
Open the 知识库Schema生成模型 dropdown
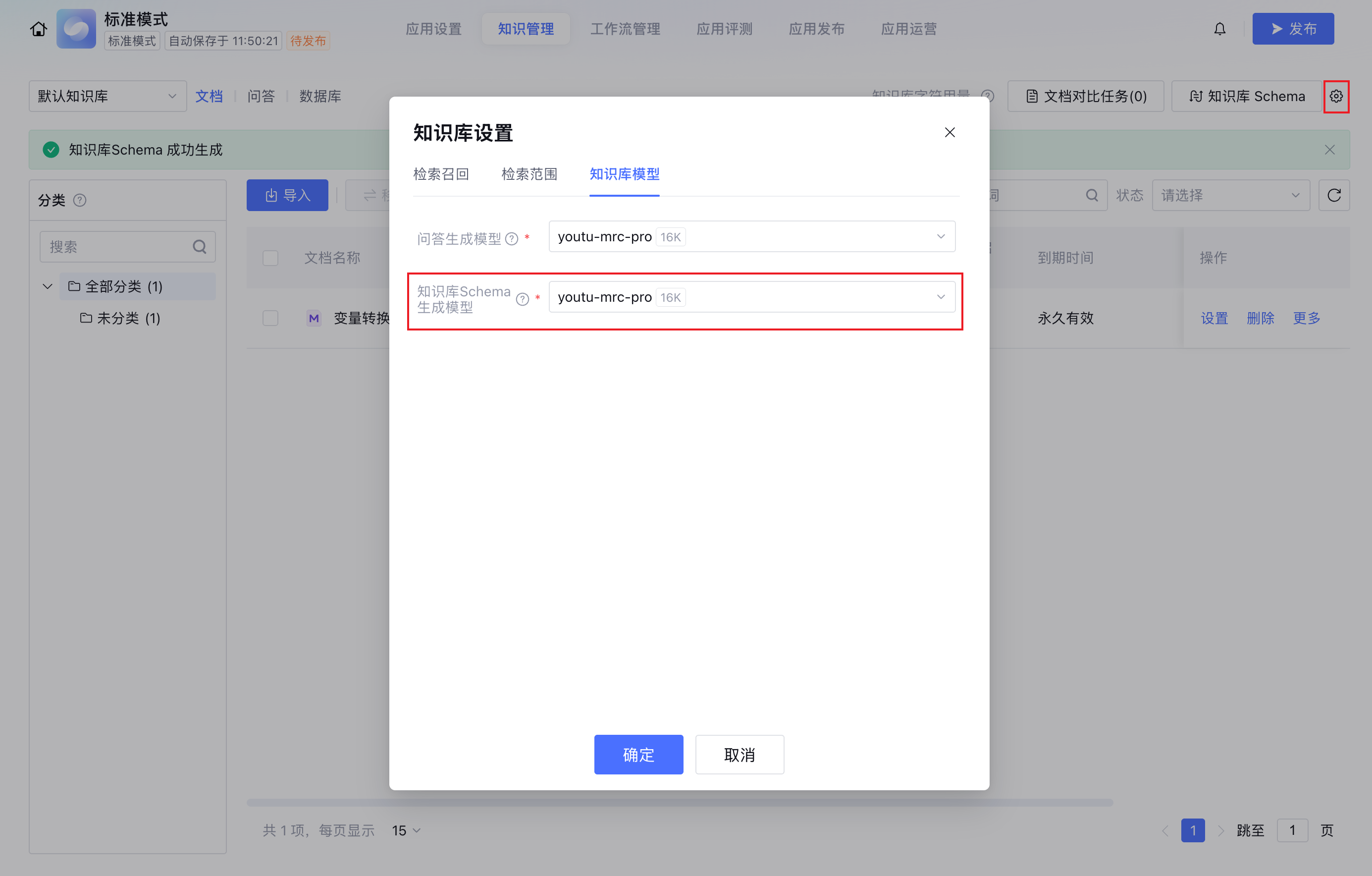(751, 297)
